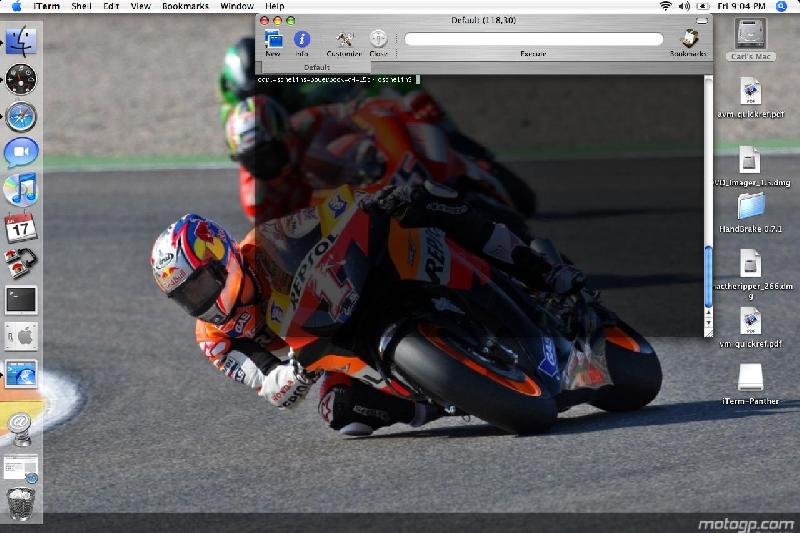Open the Shell menu
This screenshot has width=800, height=533.
81,6
